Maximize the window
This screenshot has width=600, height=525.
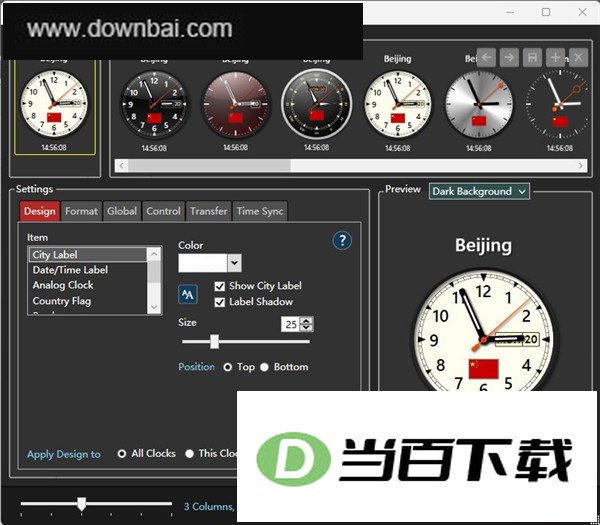pos(546,12)
